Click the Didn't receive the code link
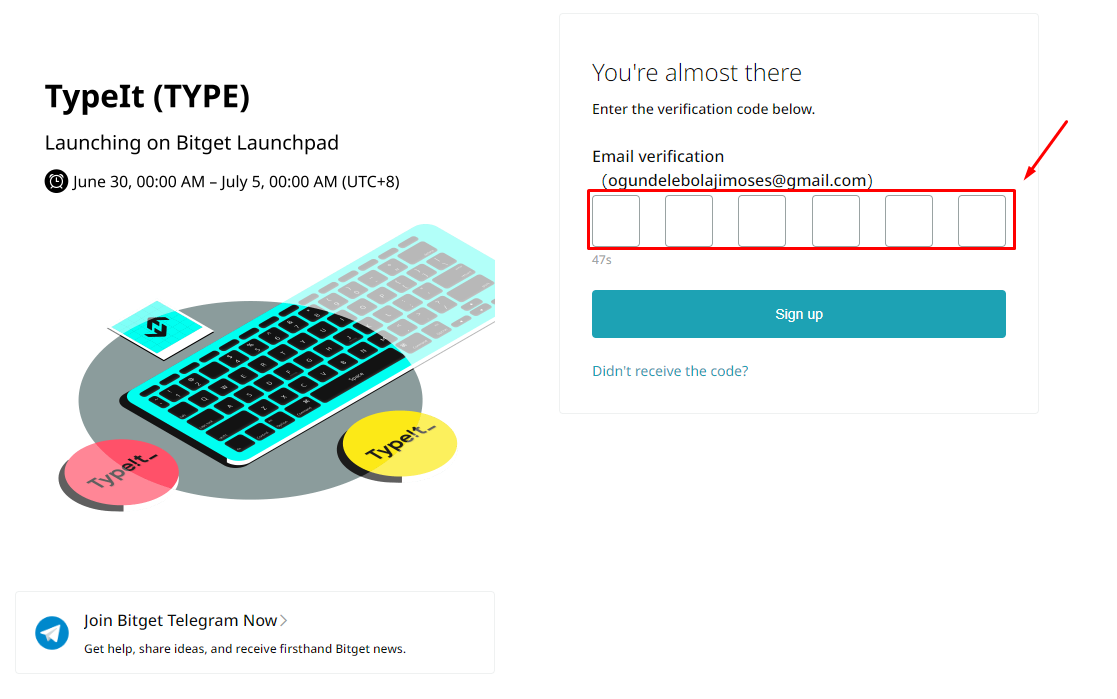The width and height of the screenshot is (1117, 699). (x=670, y=371)
